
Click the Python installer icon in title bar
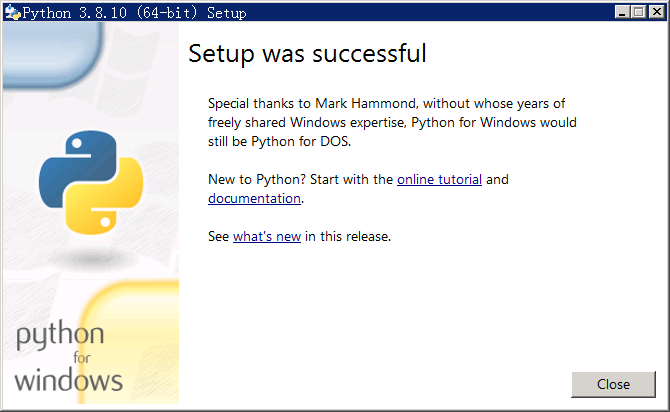13,13
